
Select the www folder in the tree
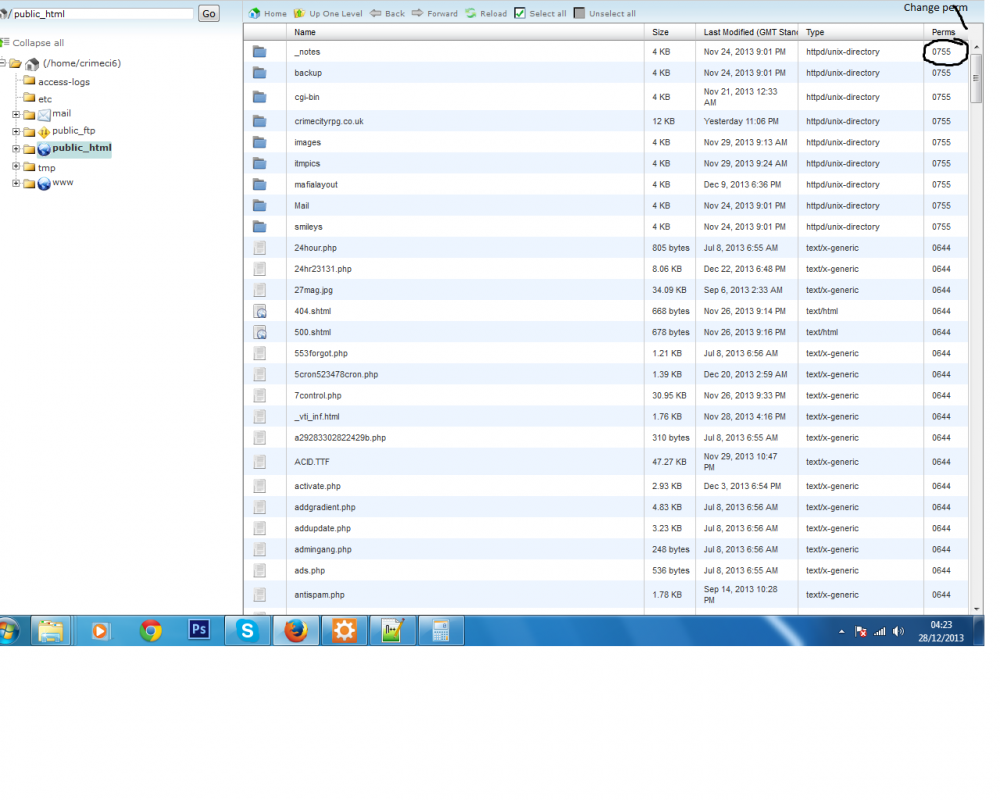[x=63, y=183]
